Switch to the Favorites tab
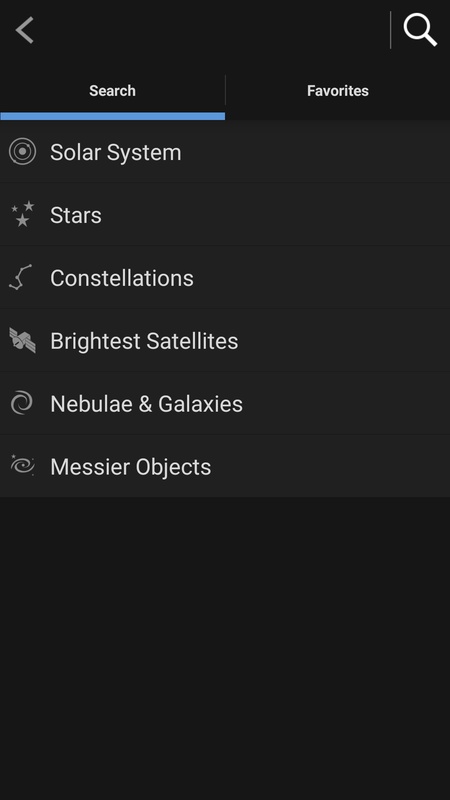This screenshot has height=800, width=450. coord(338,91)
